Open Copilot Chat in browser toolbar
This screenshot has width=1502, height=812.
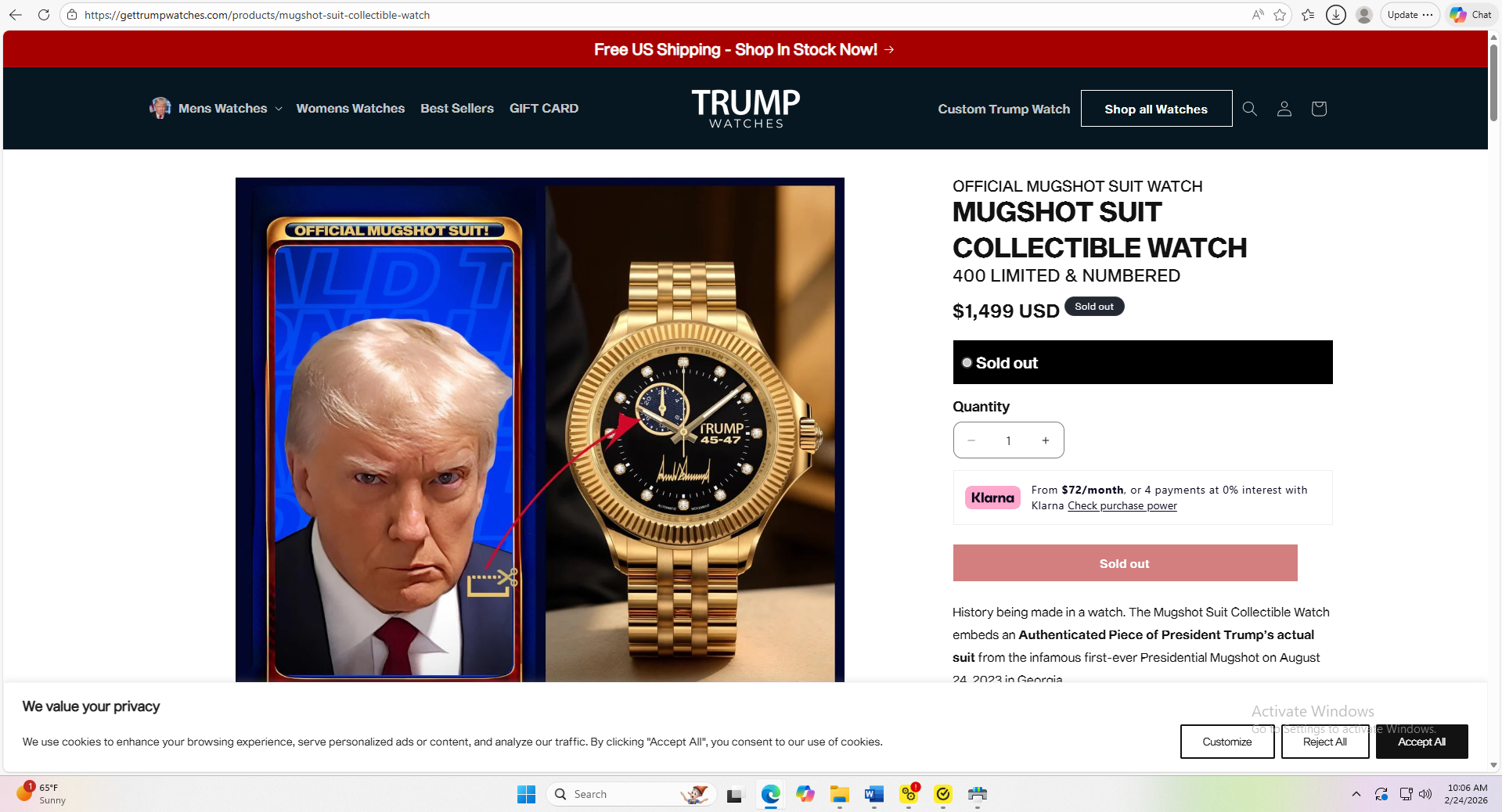click(1471, 15)
